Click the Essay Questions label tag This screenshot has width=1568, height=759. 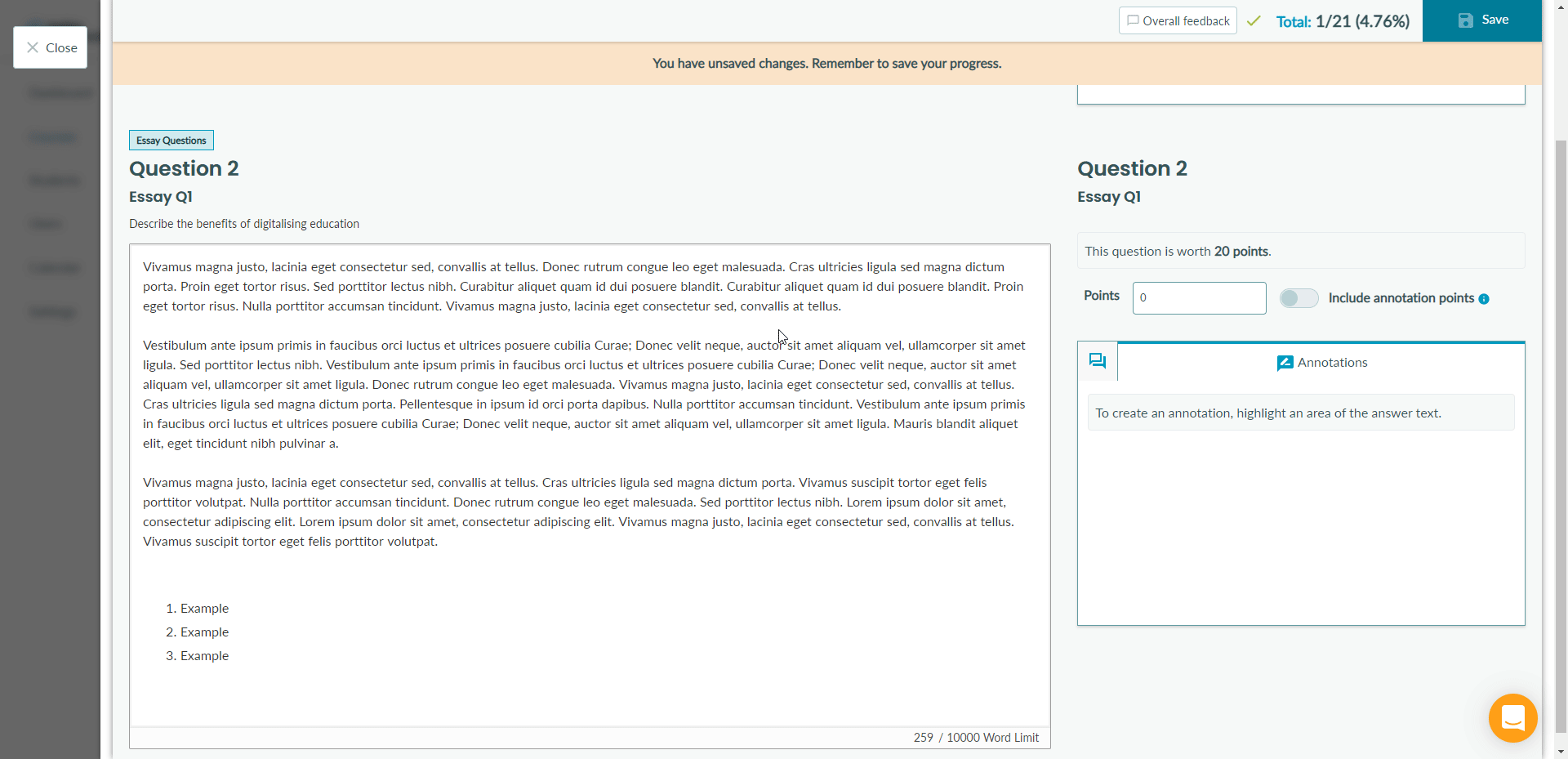(x=170, y=140)
